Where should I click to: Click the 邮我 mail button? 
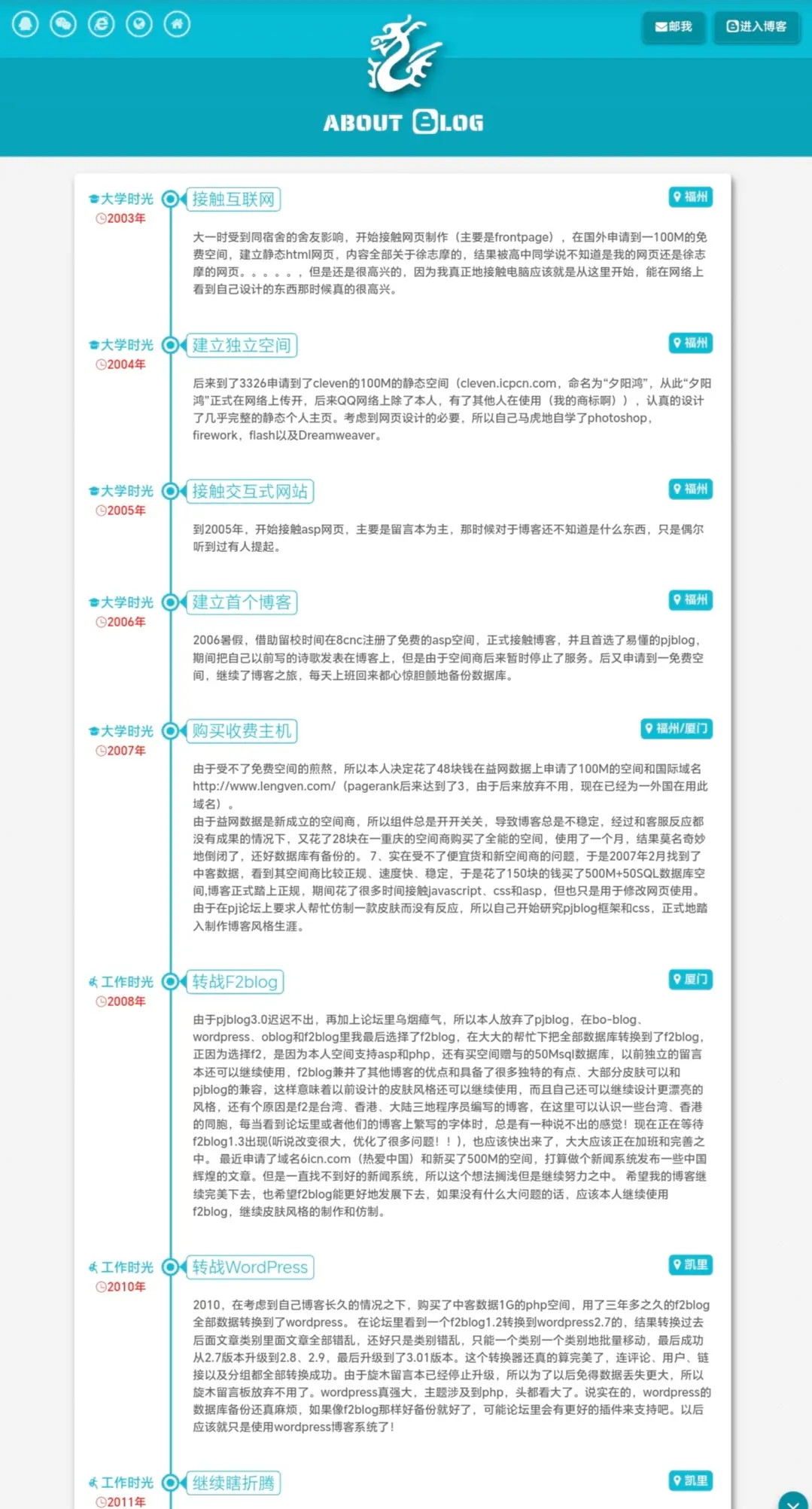coord(673,26)
